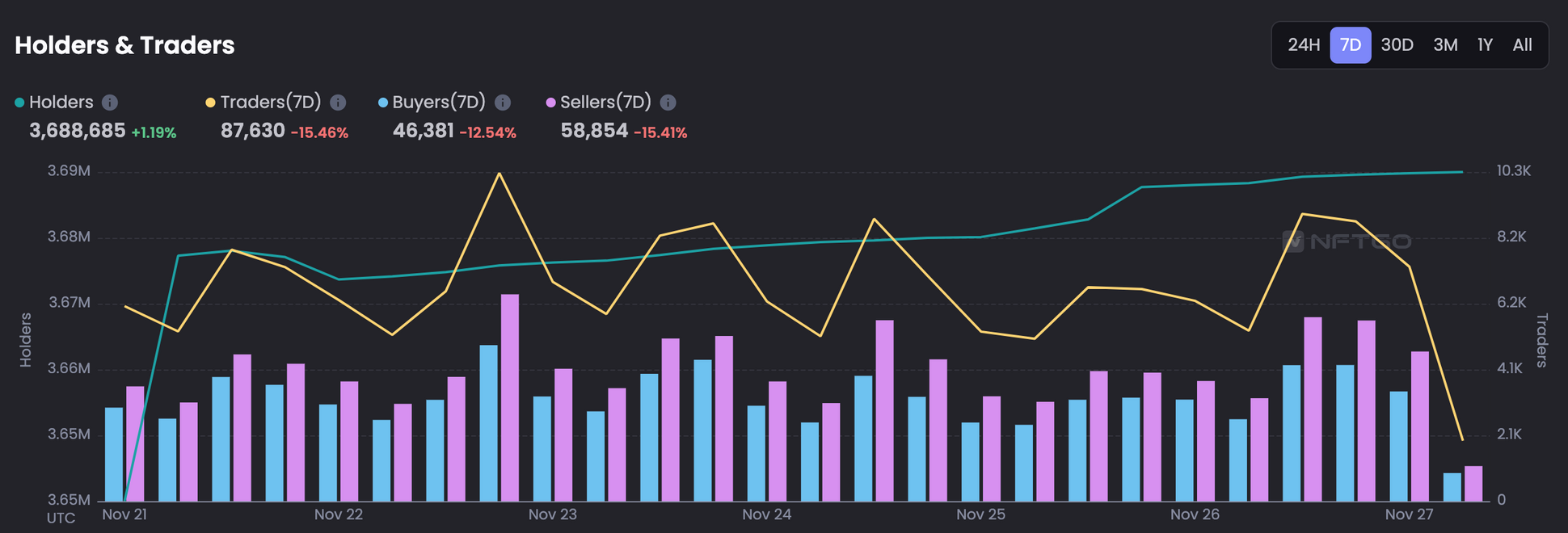
Task: Click the info icon next to Holders
Action: point(110,103)
